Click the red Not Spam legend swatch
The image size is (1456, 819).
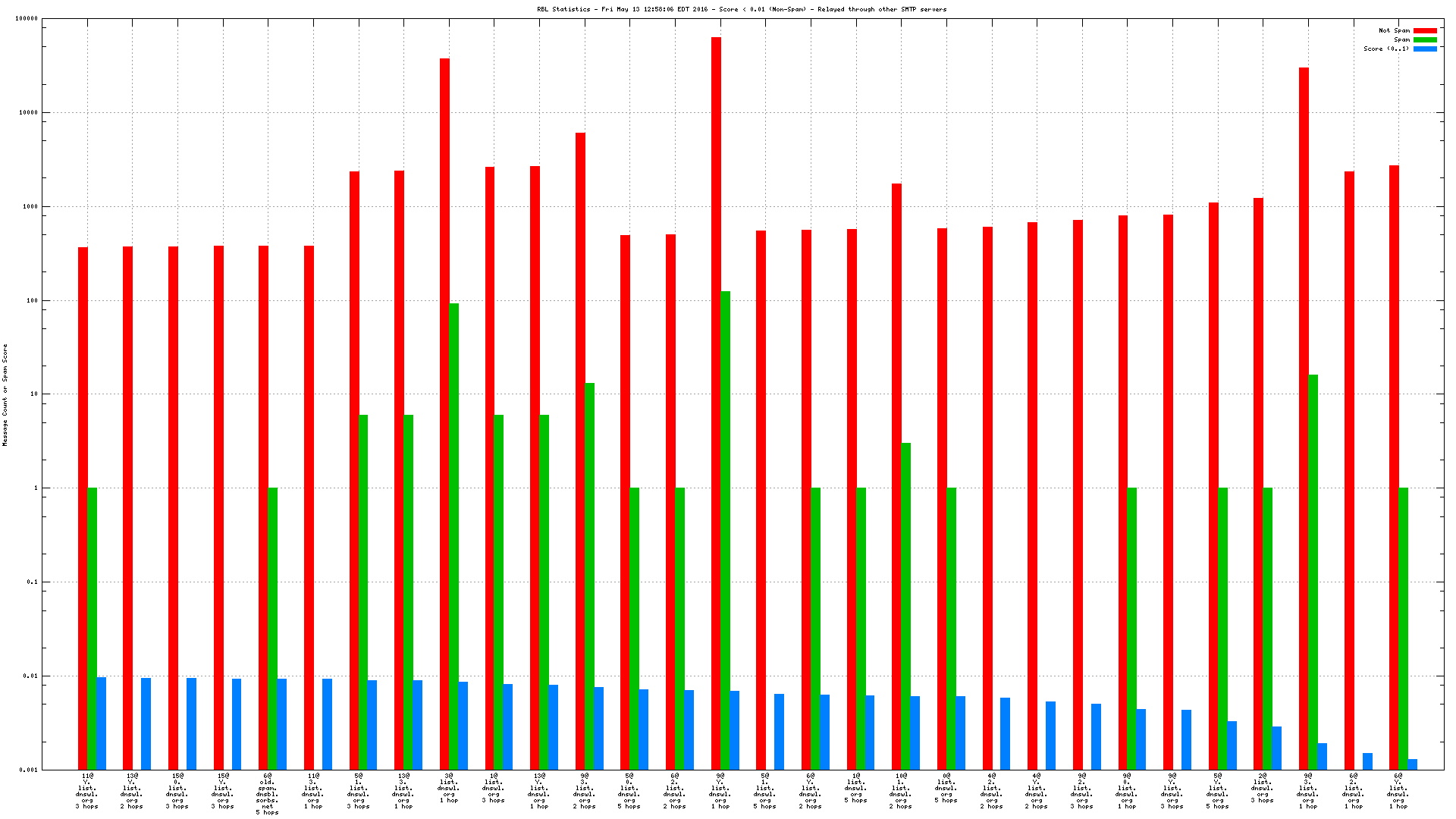point(1425,30)
